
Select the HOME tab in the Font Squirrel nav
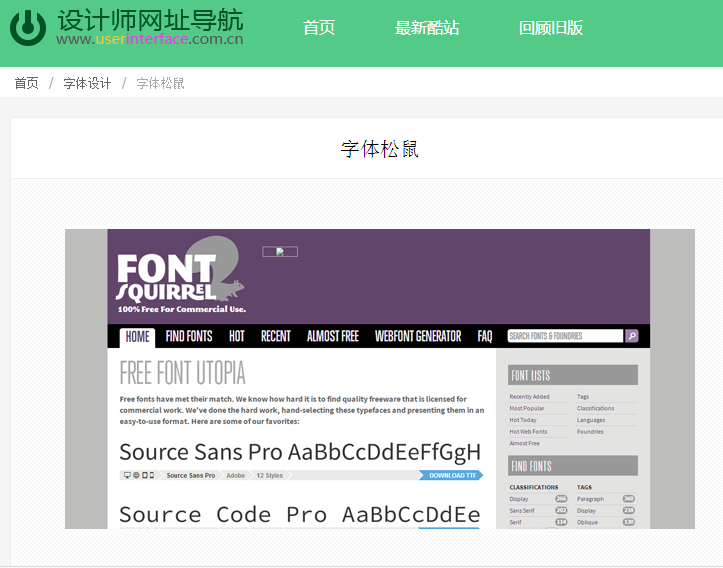(137, 337)
